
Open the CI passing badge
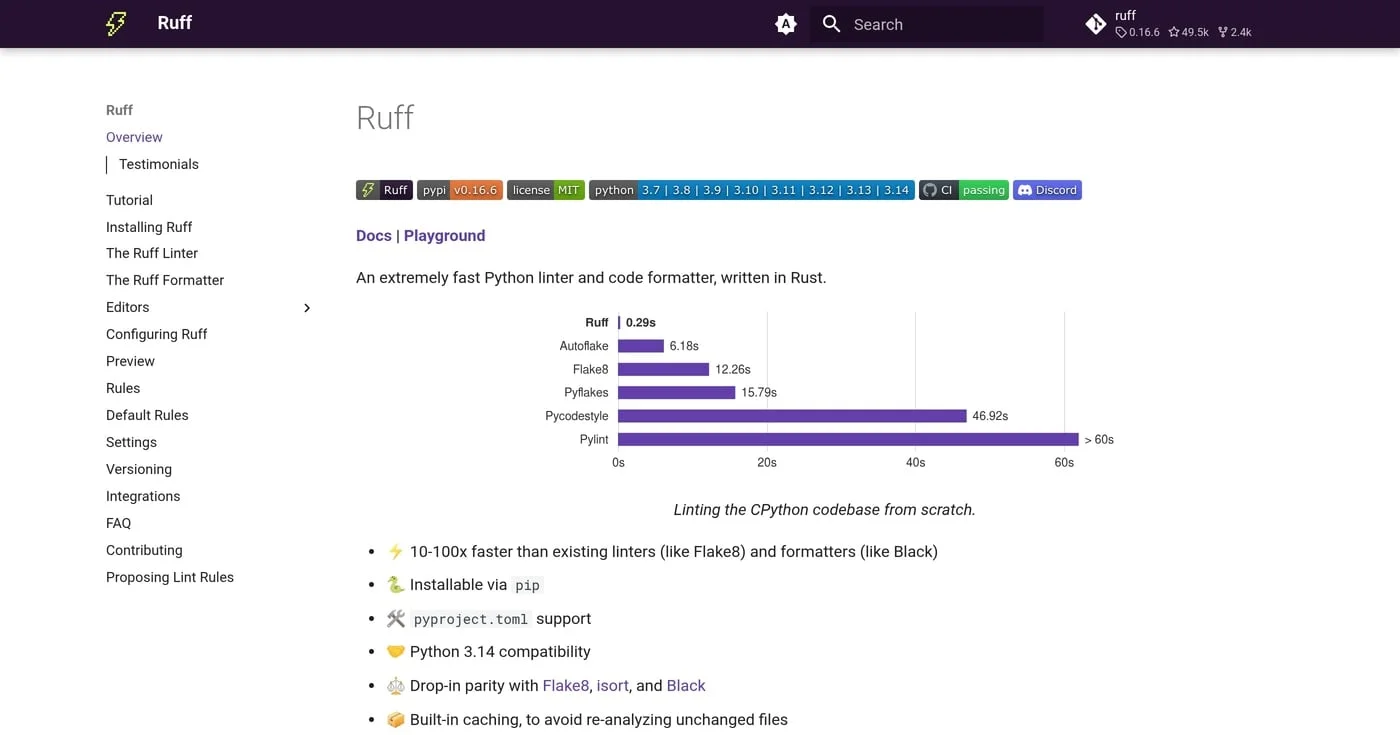click(x=964, y=190)
